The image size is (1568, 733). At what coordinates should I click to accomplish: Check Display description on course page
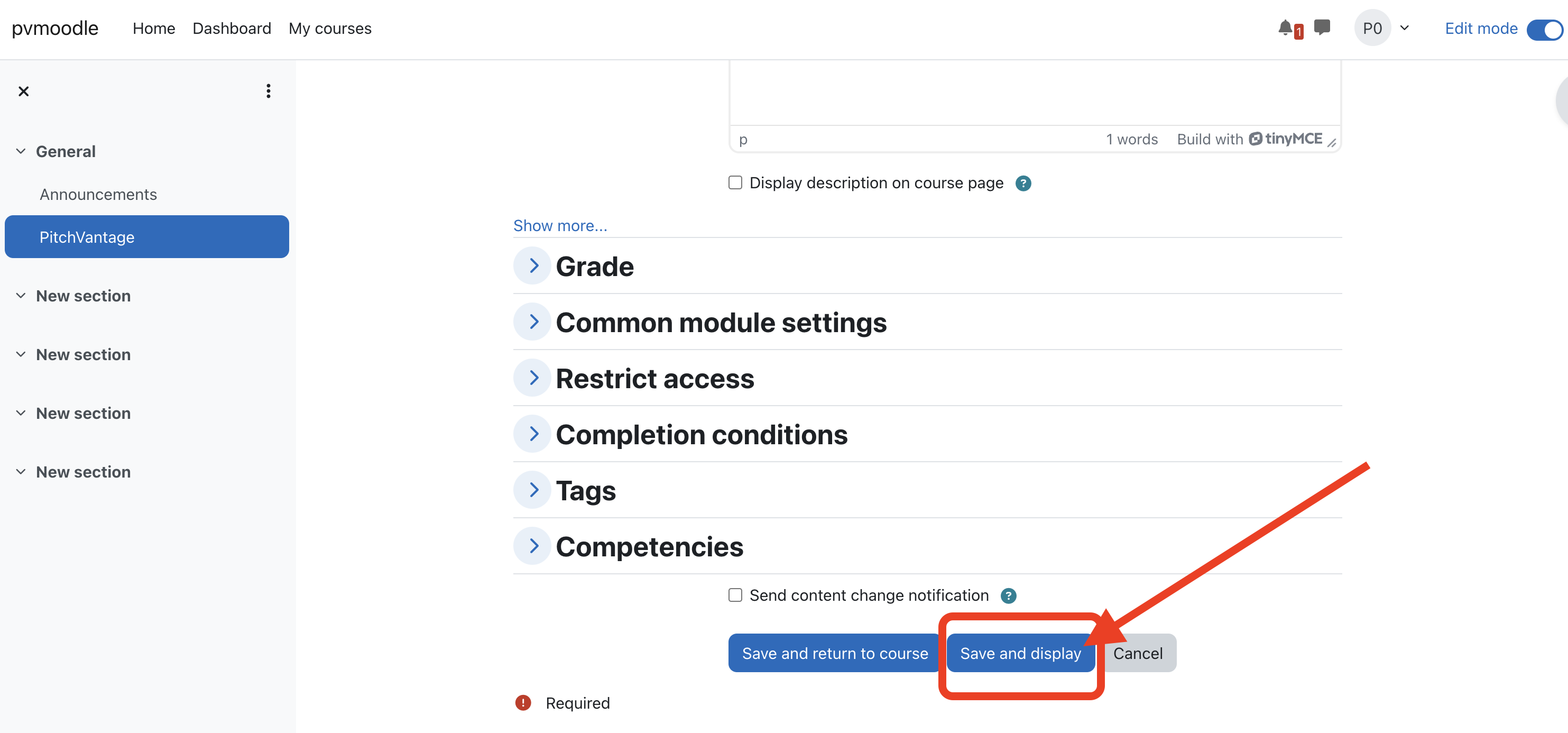735,182
